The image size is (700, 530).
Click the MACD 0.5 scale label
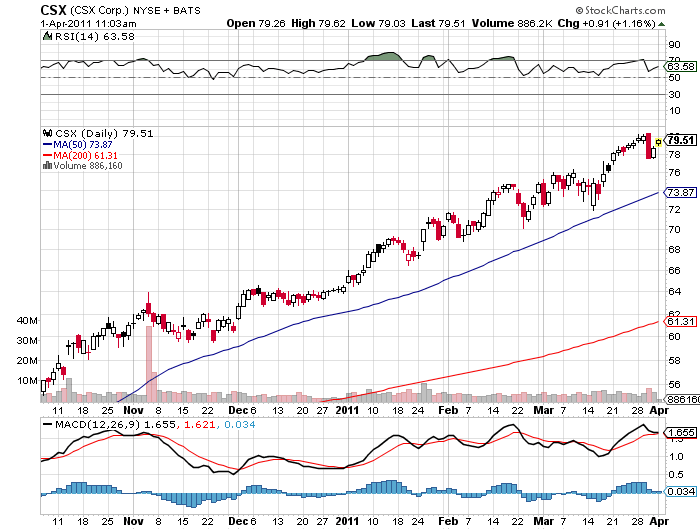pos(676,474)
